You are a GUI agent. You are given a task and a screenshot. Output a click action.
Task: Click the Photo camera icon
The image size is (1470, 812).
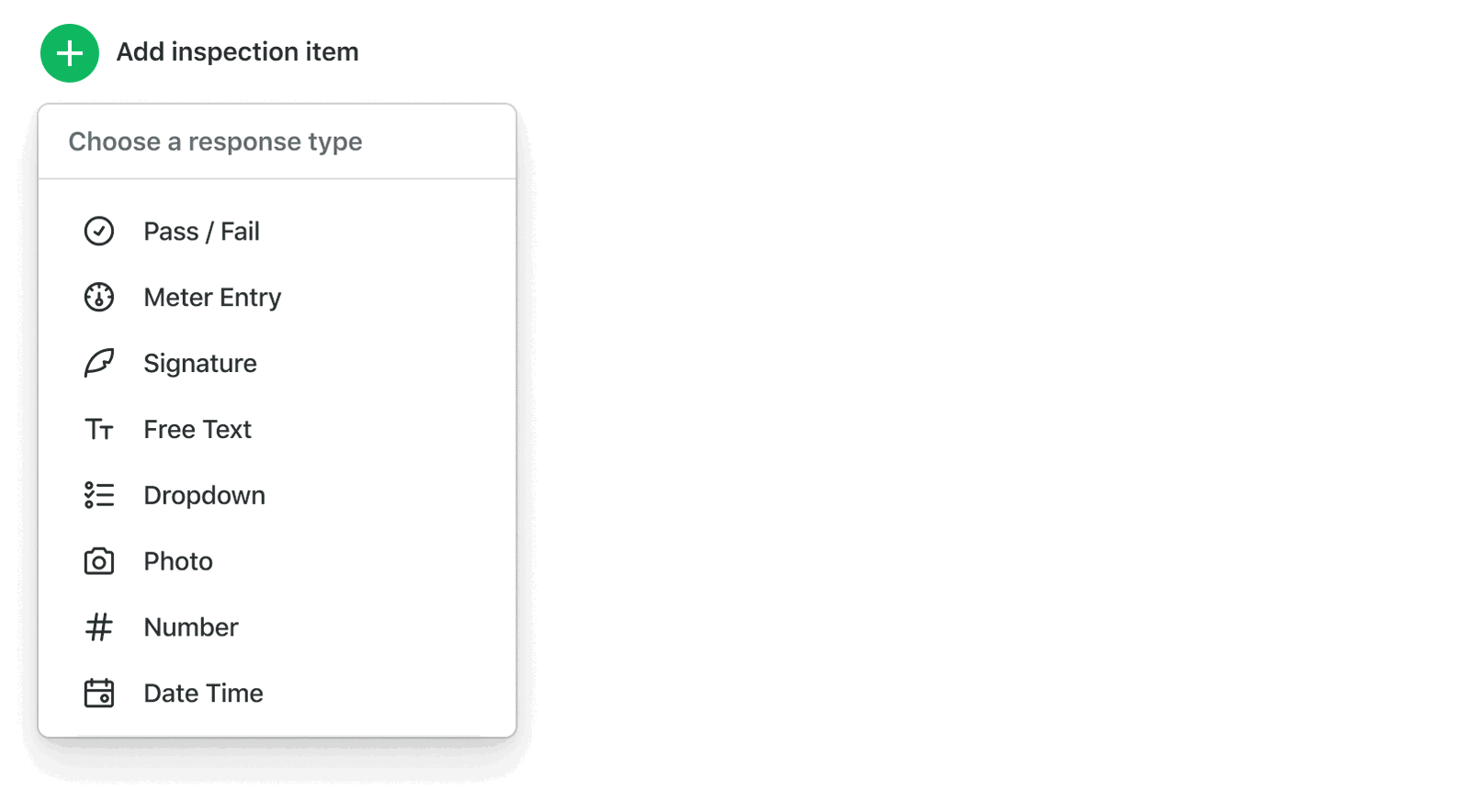click(x=99, y=561)
